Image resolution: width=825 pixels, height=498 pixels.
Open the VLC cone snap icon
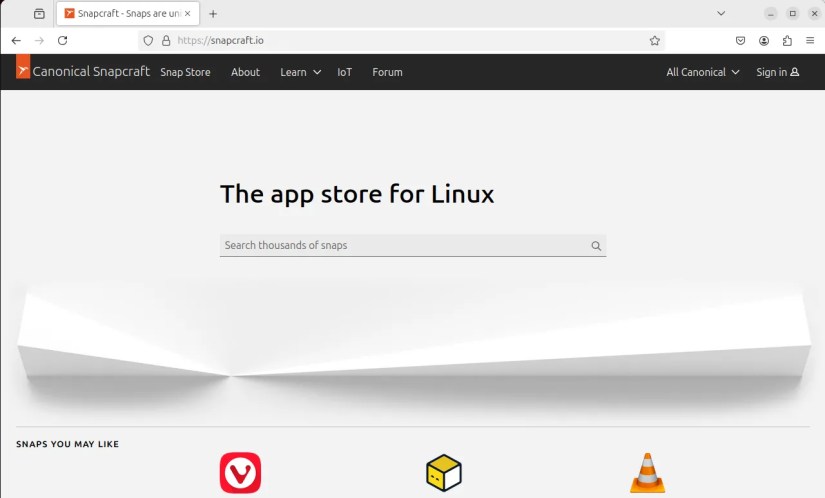click(648, 473)
